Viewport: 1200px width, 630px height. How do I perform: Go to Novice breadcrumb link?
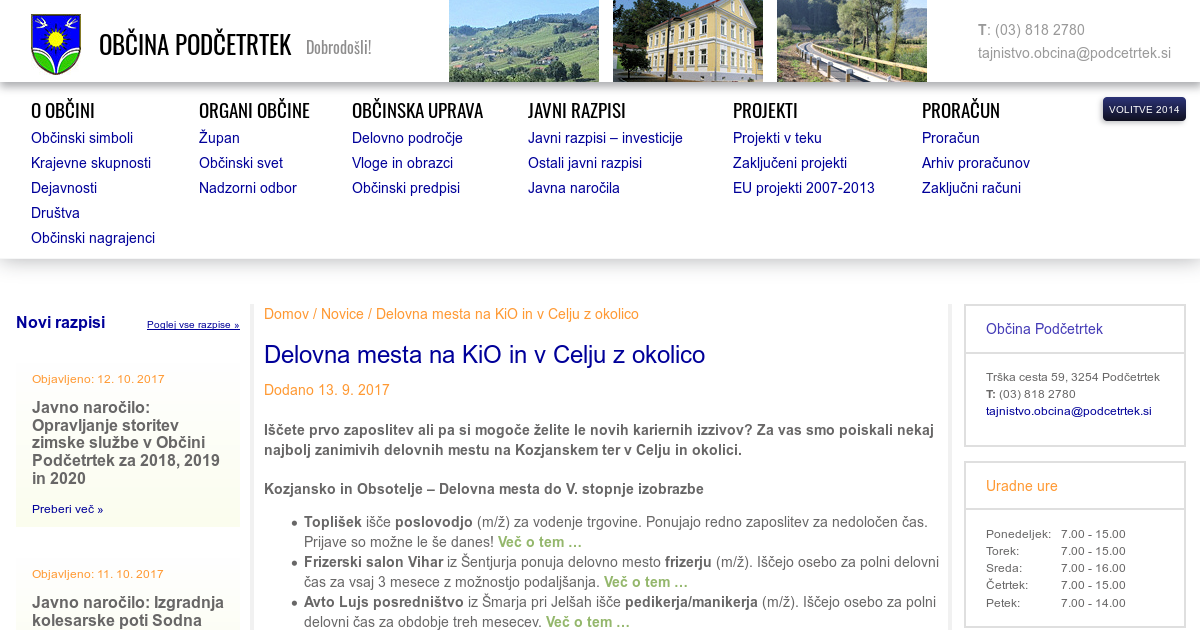point(342,314)
